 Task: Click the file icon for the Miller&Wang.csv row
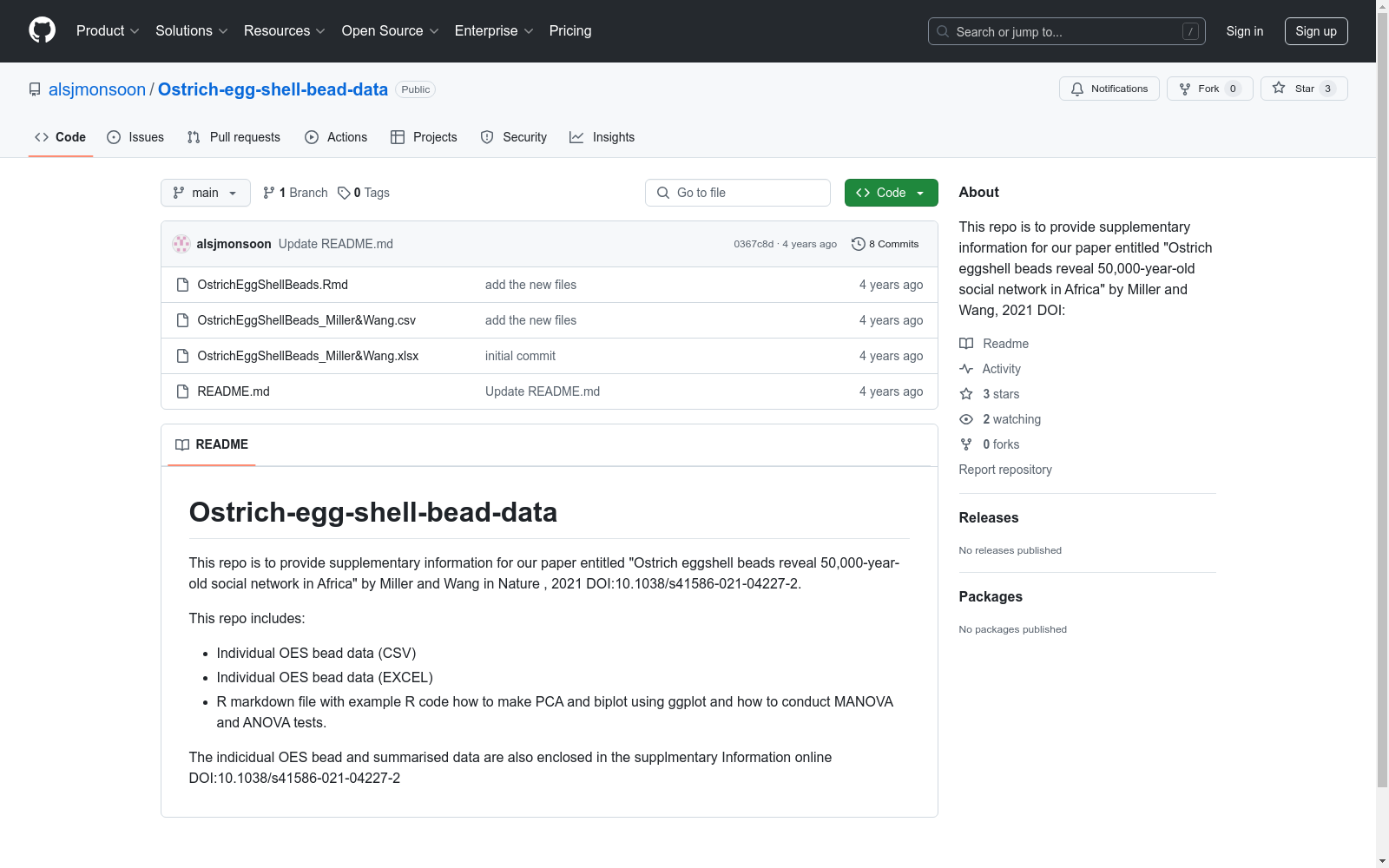182,320
